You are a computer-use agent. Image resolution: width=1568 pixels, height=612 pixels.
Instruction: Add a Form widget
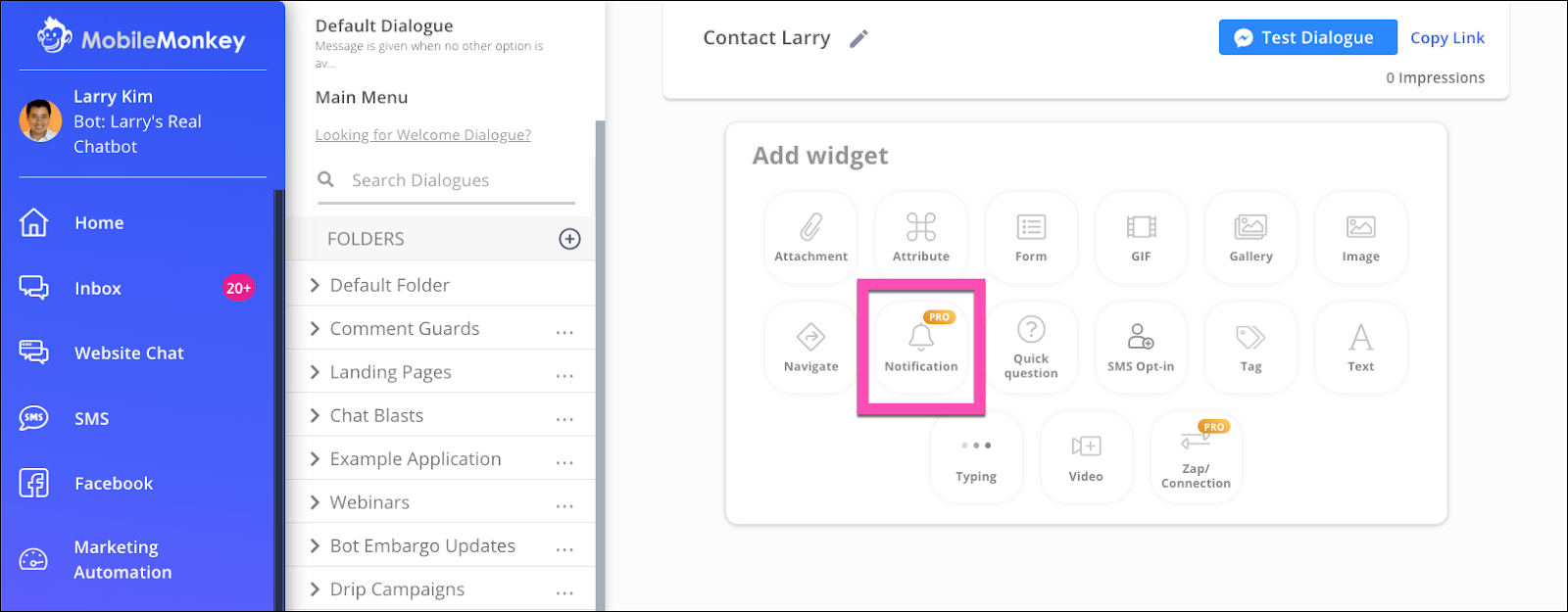tap(1030, 237)
